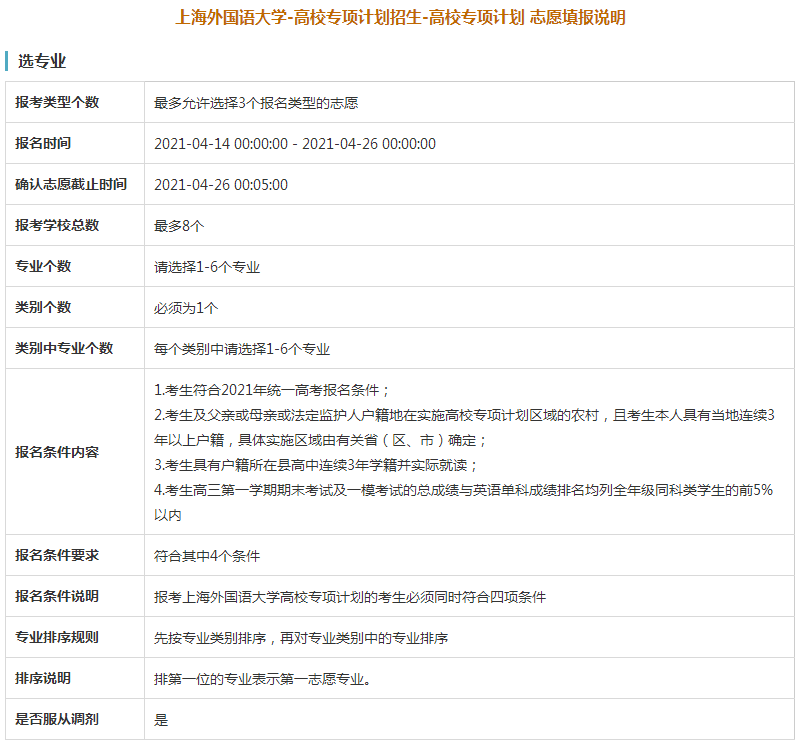Click the 报考类型个数 row label
801x743 pixels.
click(x=57, y=102)
